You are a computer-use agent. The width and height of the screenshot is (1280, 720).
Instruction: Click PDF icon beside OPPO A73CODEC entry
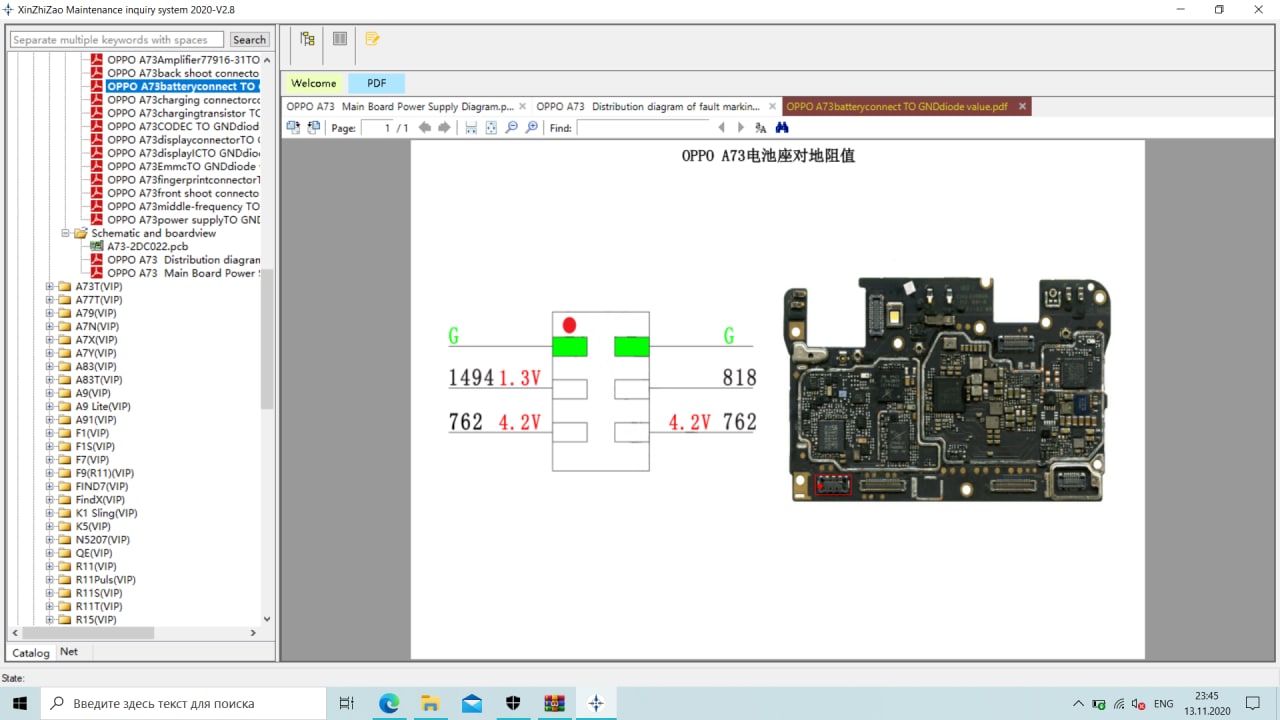pos(97,126)
